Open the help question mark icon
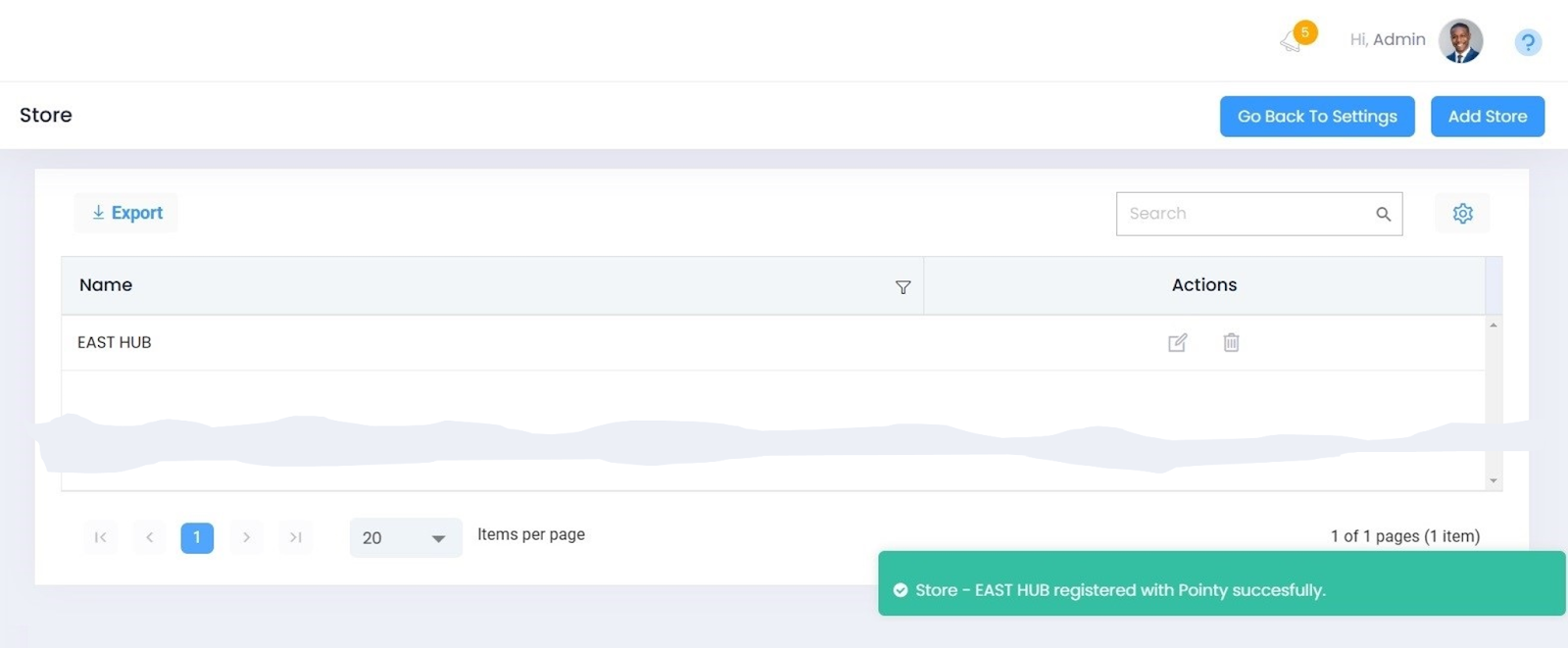Screen dimensions: 1568x648 click(x=1528, y=42)
